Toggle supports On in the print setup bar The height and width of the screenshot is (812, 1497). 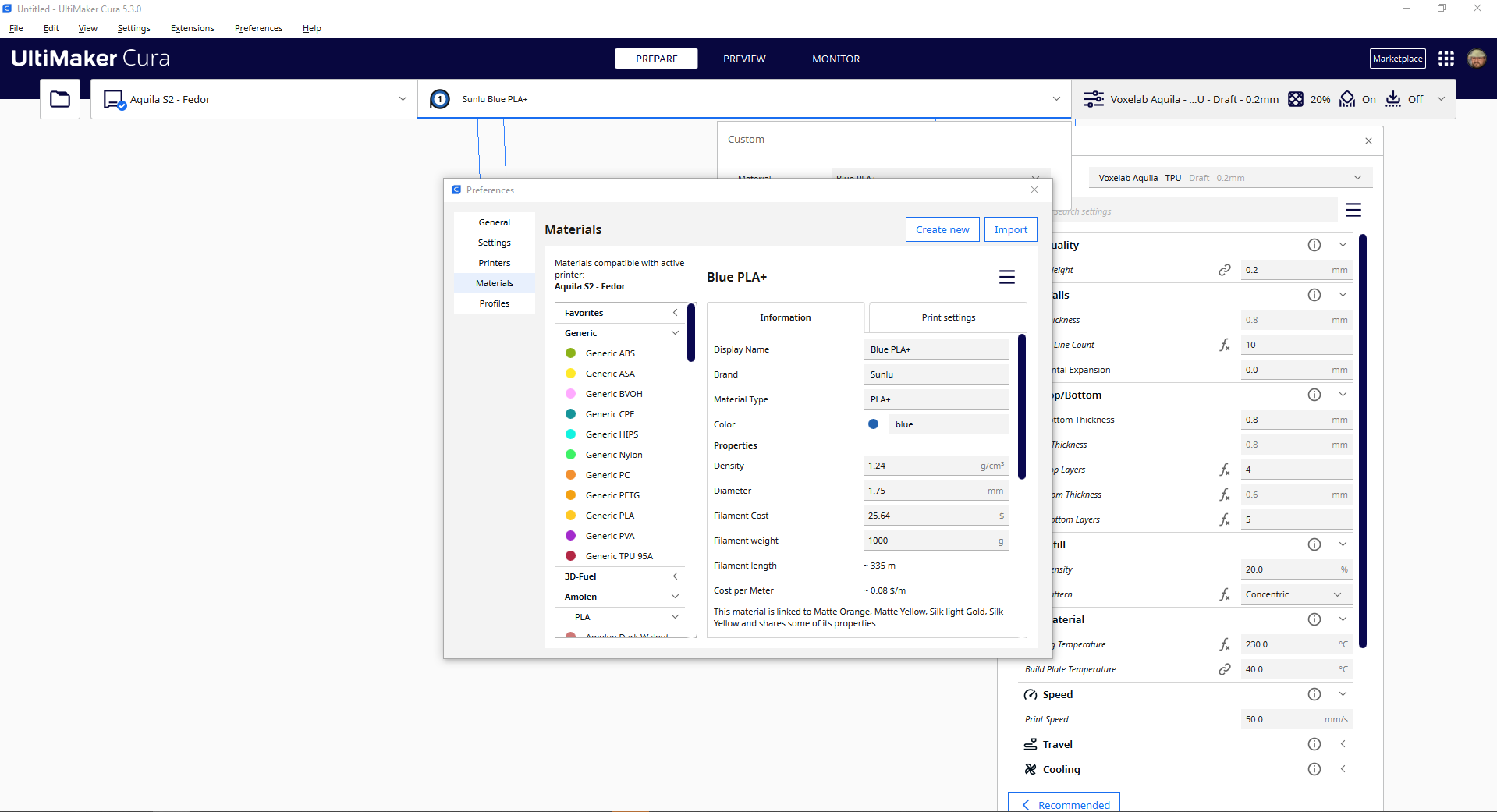(x=1369, y=99)
